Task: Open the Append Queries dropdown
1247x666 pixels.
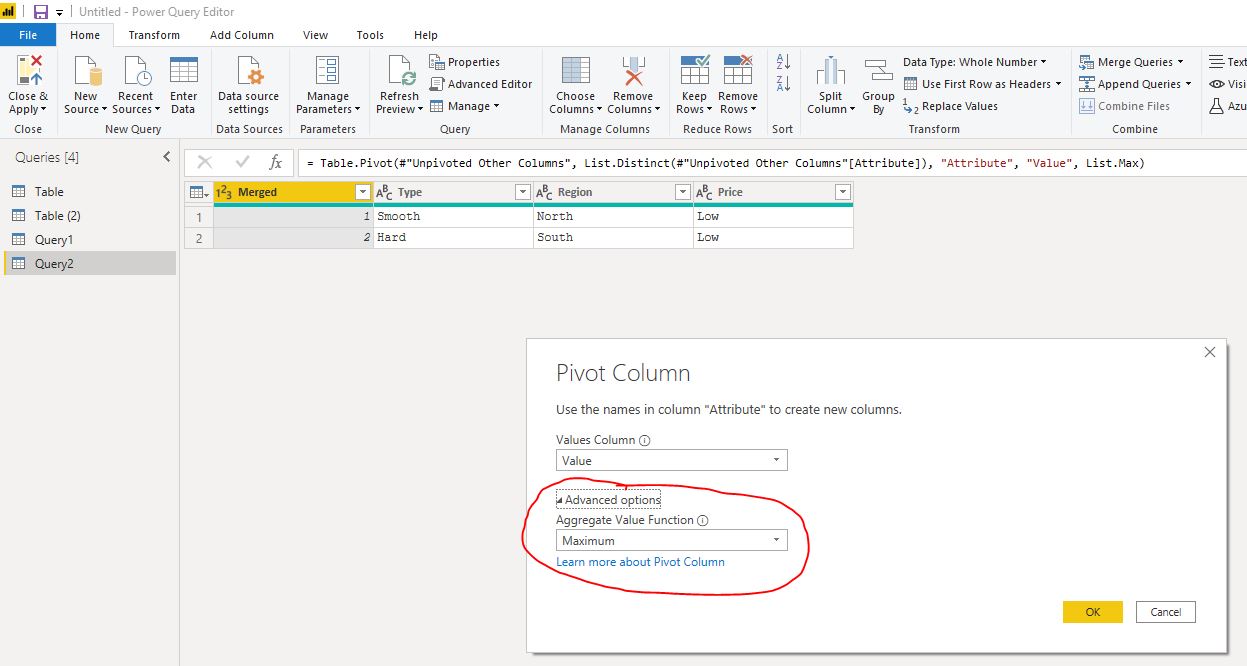Action: click(x=1136, y=84)
